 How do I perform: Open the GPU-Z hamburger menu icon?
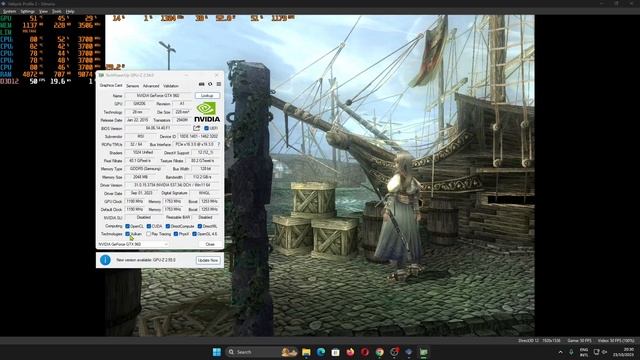219,84
